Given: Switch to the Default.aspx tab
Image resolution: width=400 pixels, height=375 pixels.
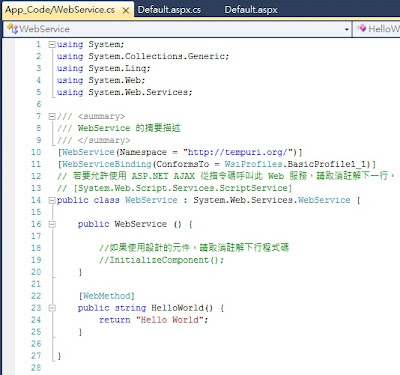Looking at the screenshot, I should 251,10.
